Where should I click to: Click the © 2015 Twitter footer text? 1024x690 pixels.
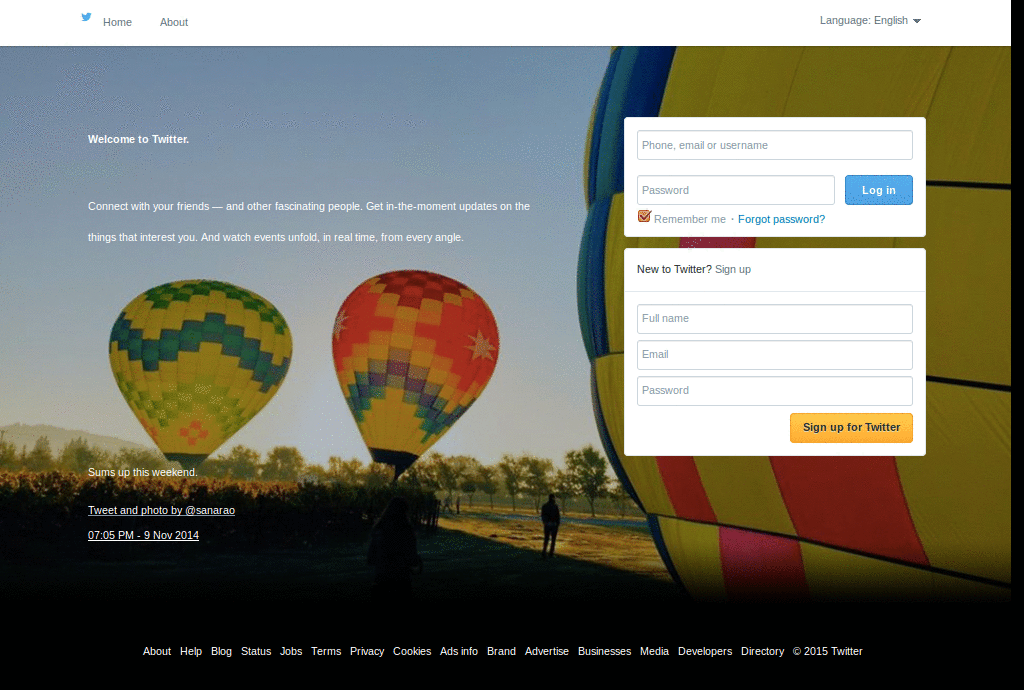(x=827, y=651)
